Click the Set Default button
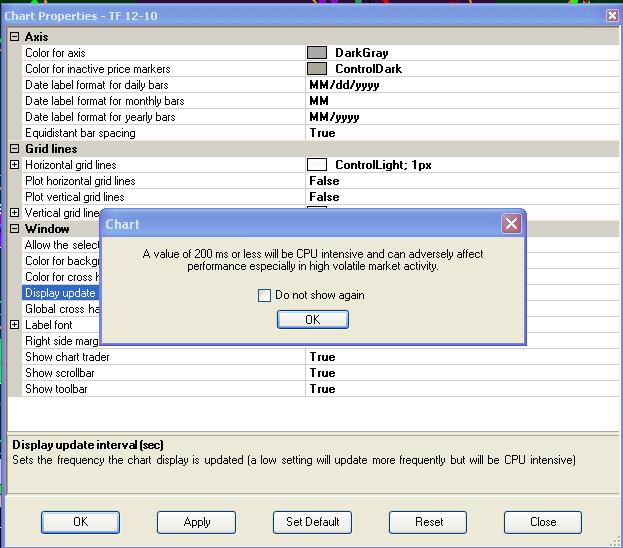Viewport: 623px width, 548px height. pyautogui.click(x=312, y=522)
